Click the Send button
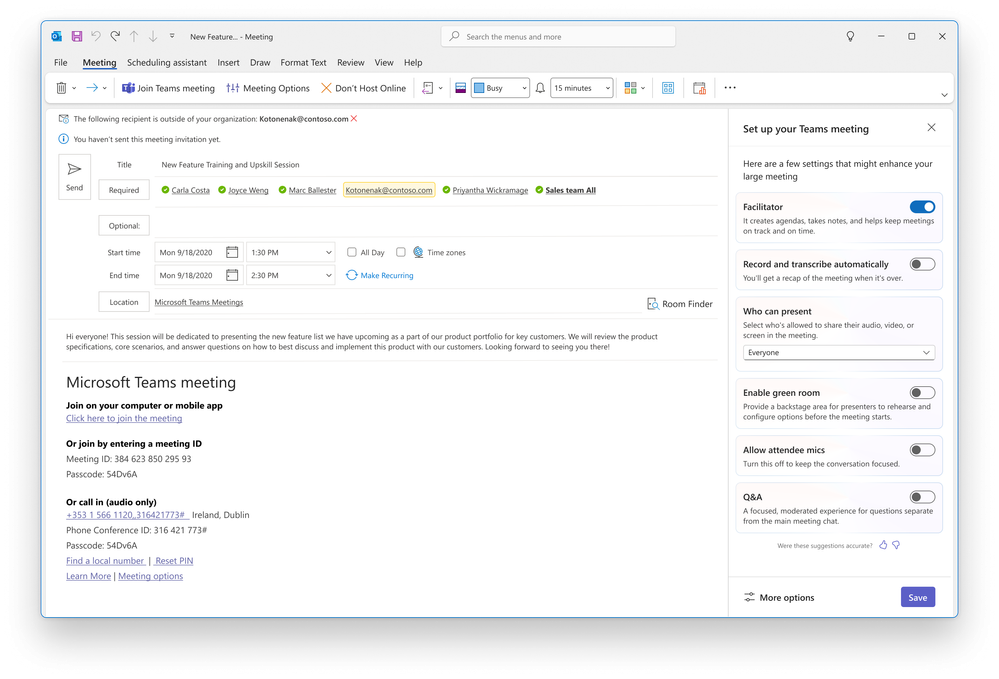This screenshot has height=679, width=999. click(x=75, y=176)
